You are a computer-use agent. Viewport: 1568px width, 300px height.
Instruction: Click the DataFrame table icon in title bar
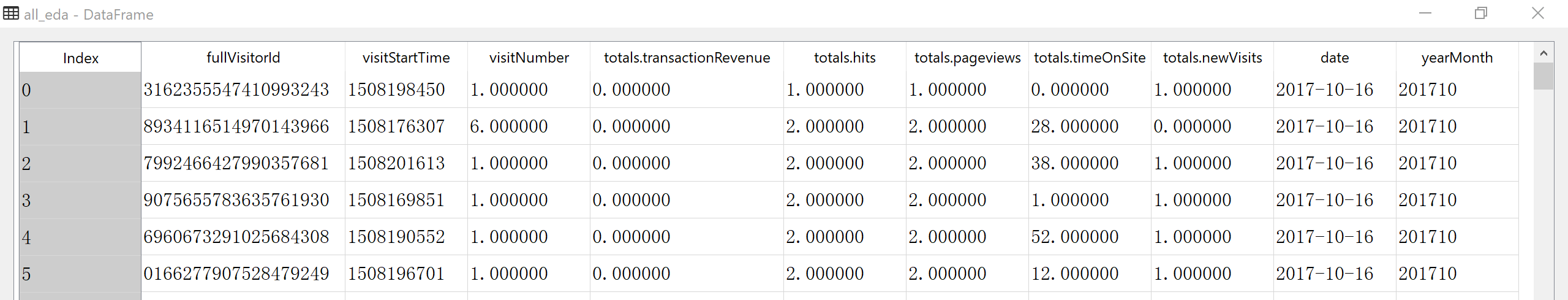click(x=11, y=13)
